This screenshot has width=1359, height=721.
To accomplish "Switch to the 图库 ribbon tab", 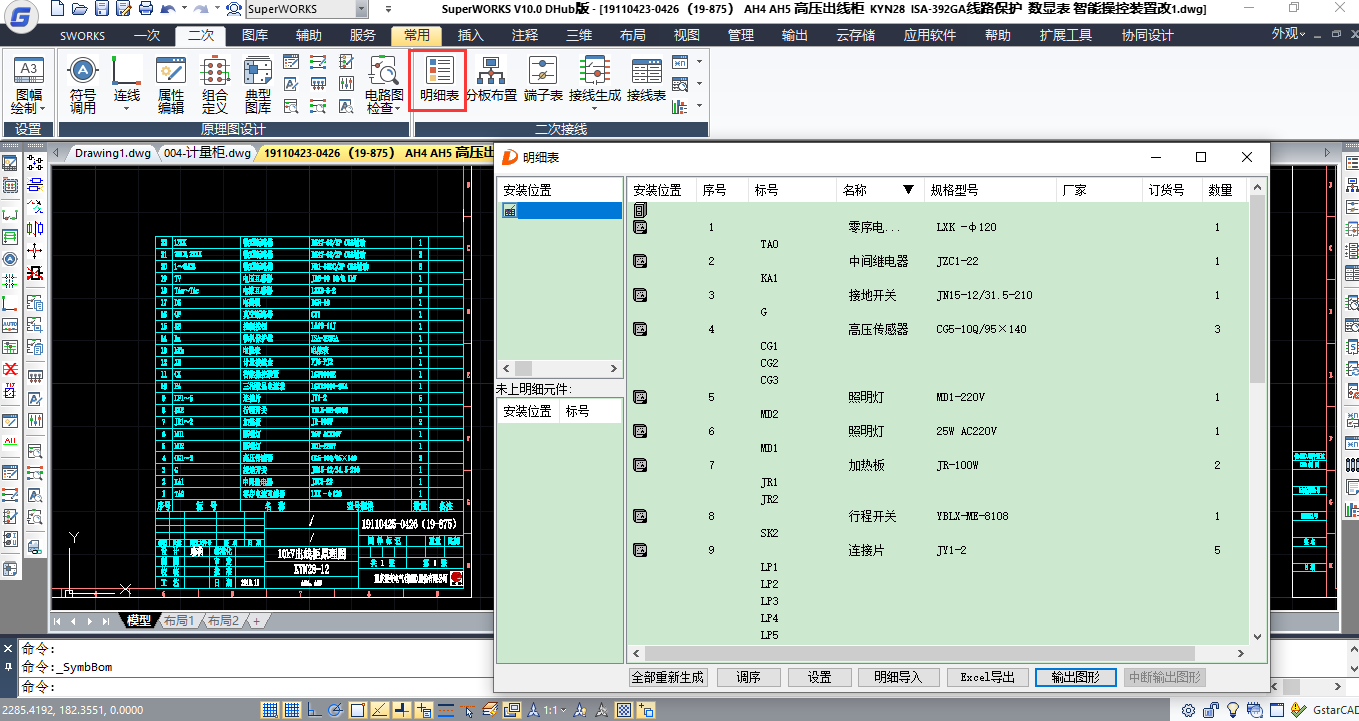I will 255,35.
